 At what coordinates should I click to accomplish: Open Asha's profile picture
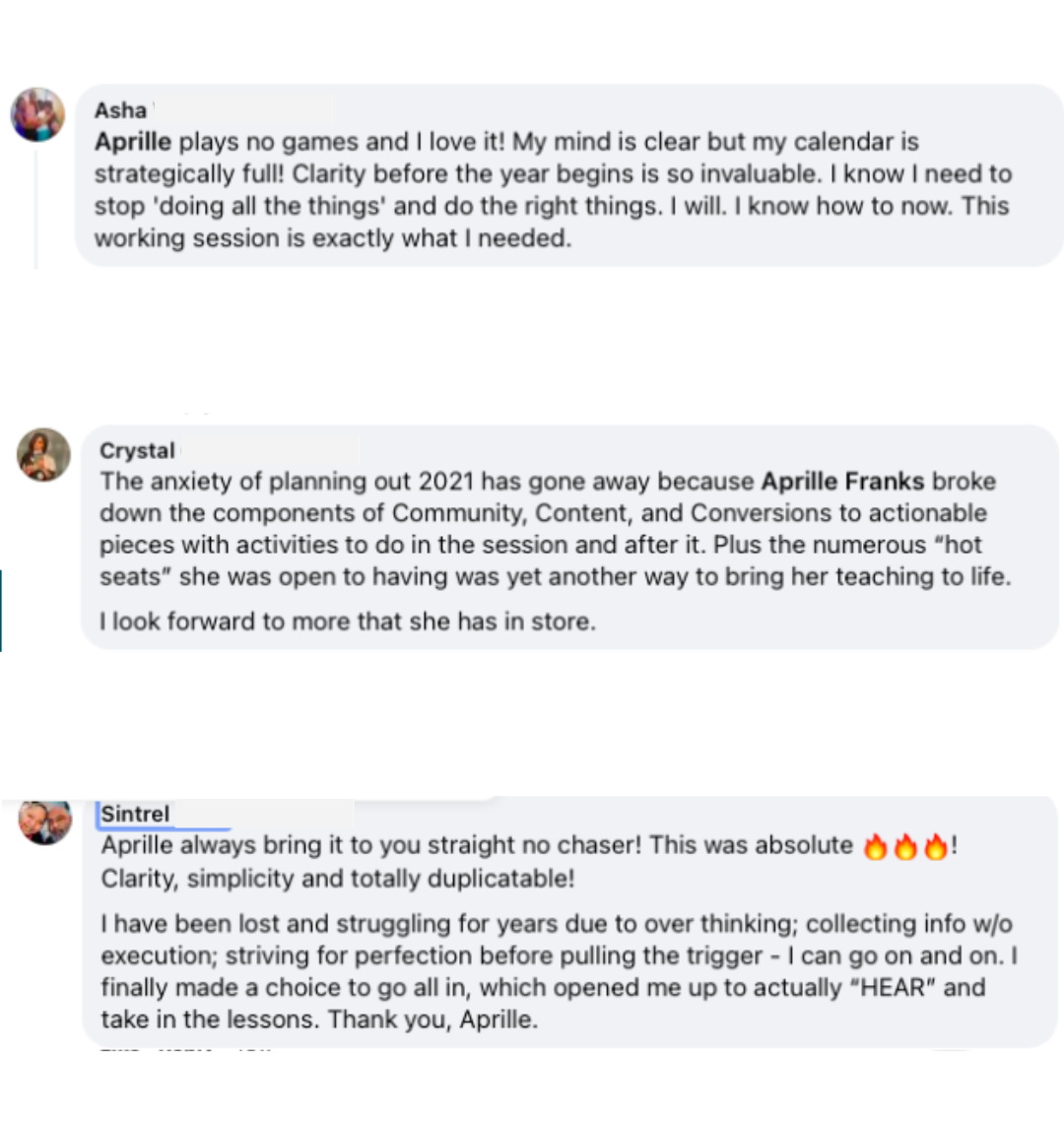(x=37, y=115)
